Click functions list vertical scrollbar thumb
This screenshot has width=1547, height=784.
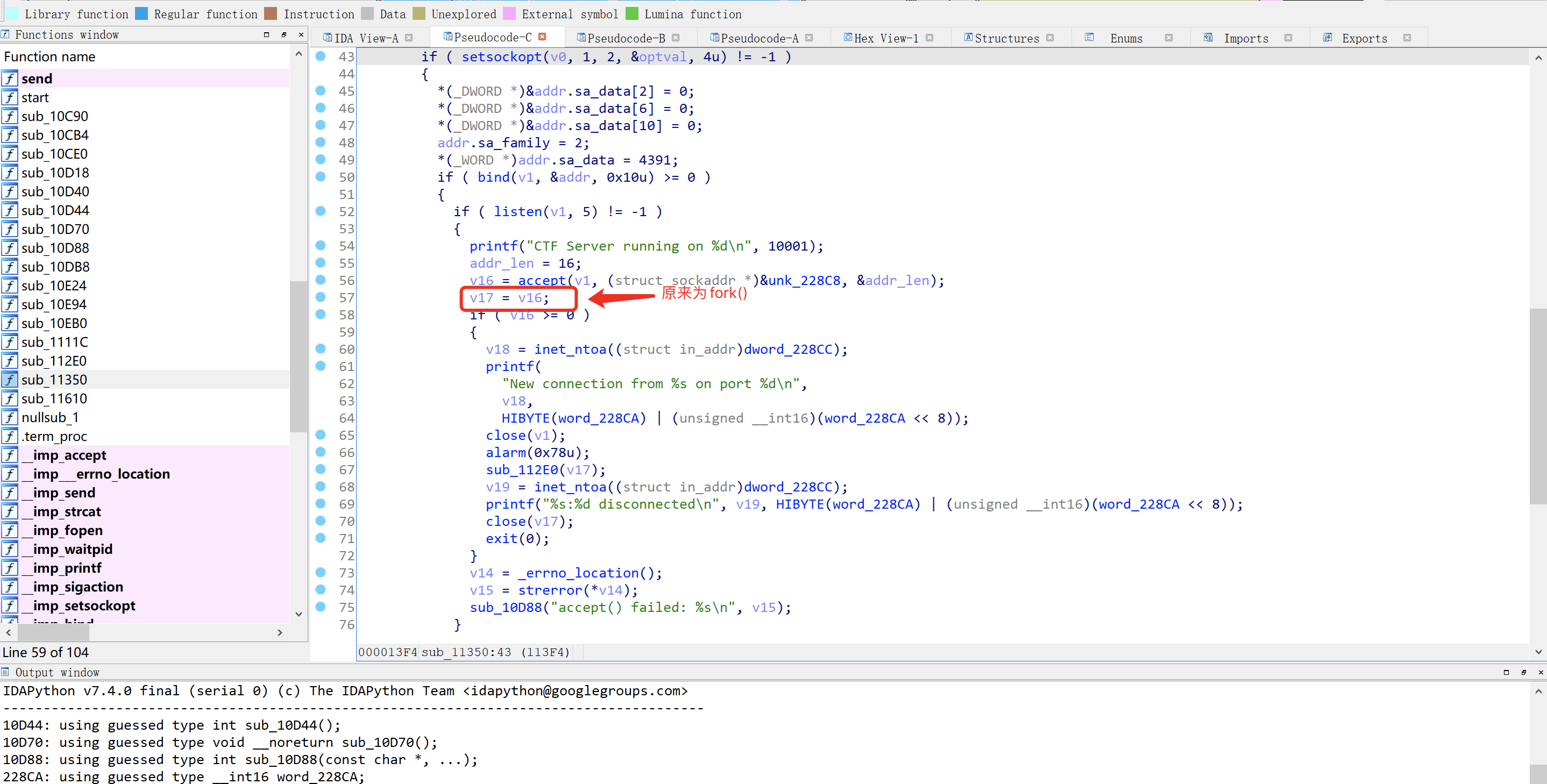point(298,357)
